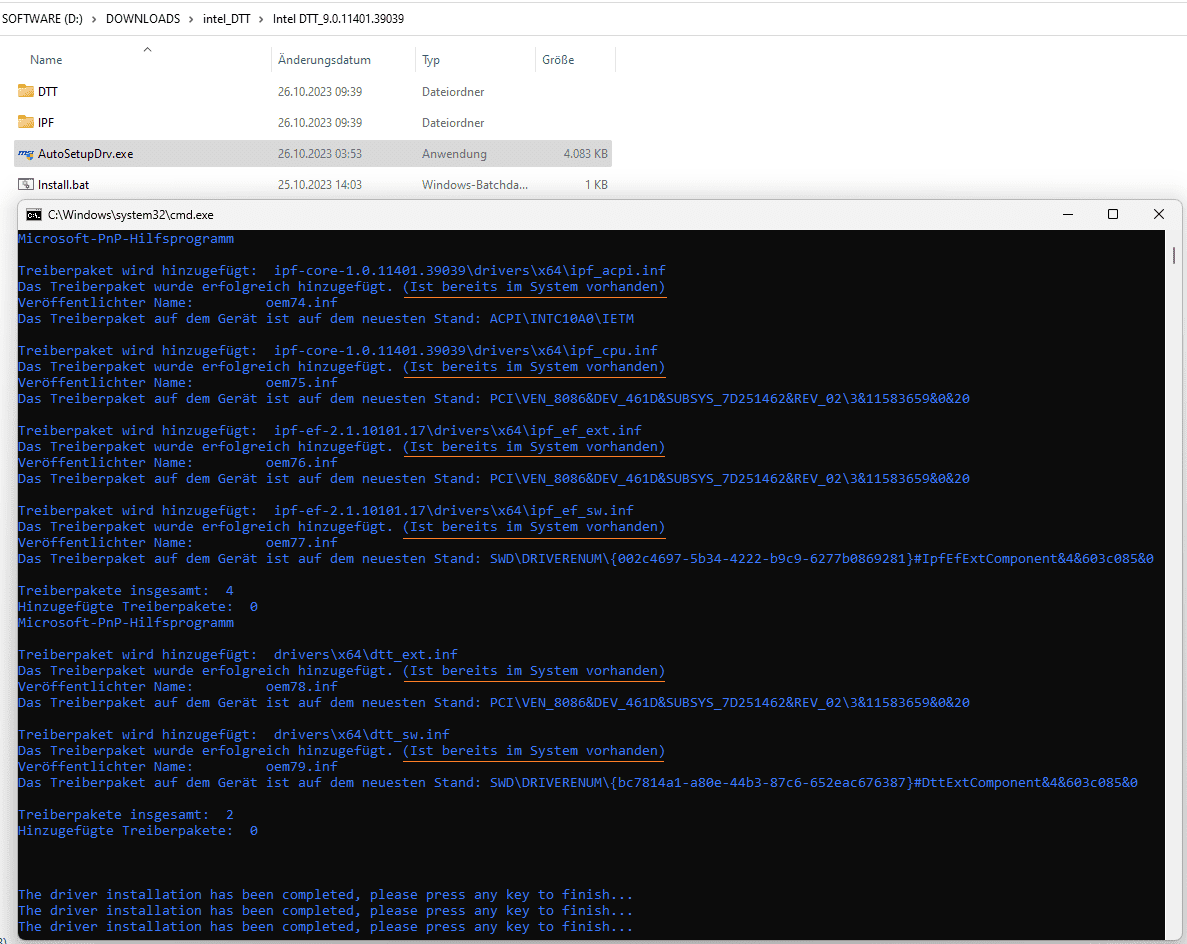Click the 4.083 KB size value
The height and width of the screenshot is (944, 1187).
585,154
